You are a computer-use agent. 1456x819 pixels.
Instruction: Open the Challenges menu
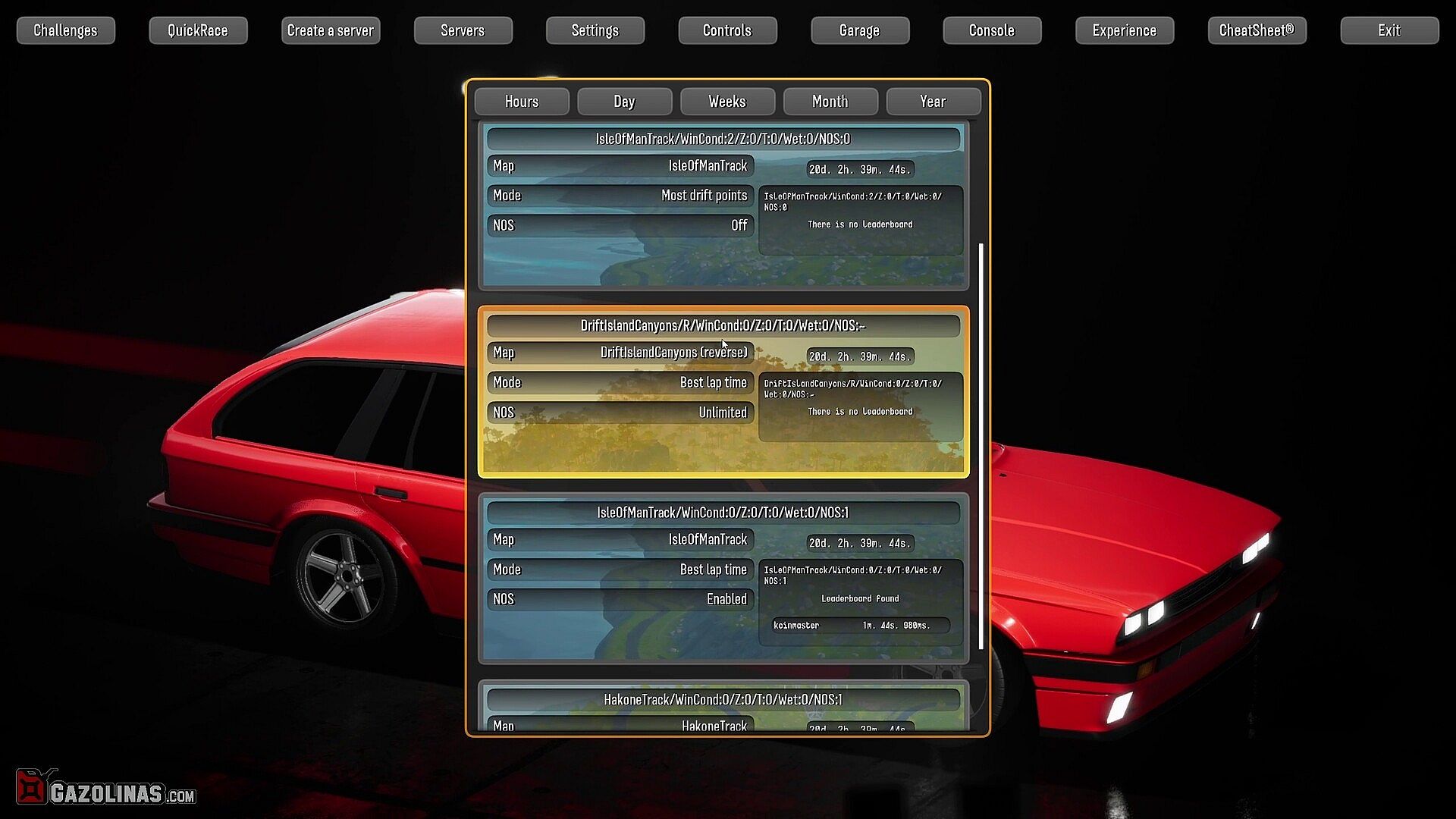(65, 30)
